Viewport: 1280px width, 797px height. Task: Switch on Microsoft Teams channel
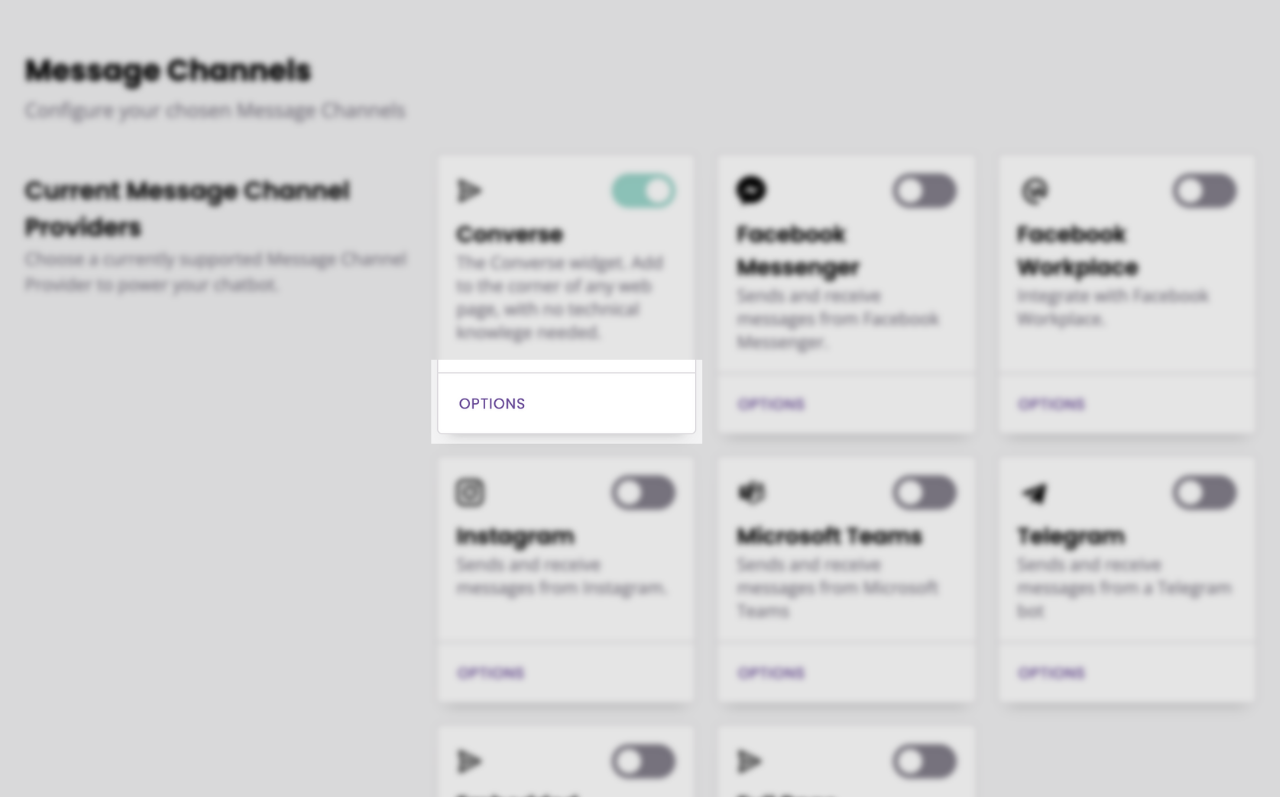pyautogui.click(x=924, y=492)
